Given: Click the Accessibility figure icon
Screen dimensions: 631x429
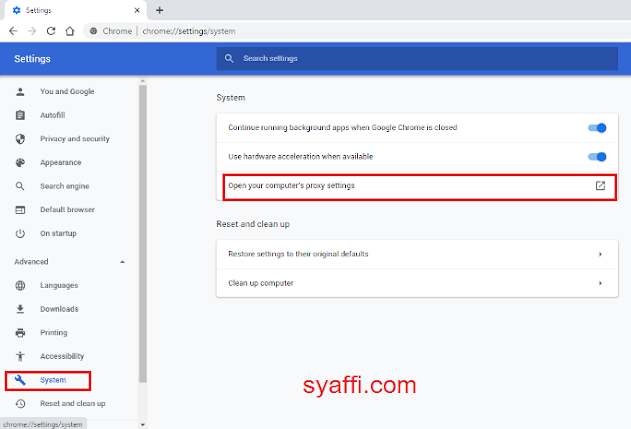Looking at the screenshot, I should pos(20,356).
